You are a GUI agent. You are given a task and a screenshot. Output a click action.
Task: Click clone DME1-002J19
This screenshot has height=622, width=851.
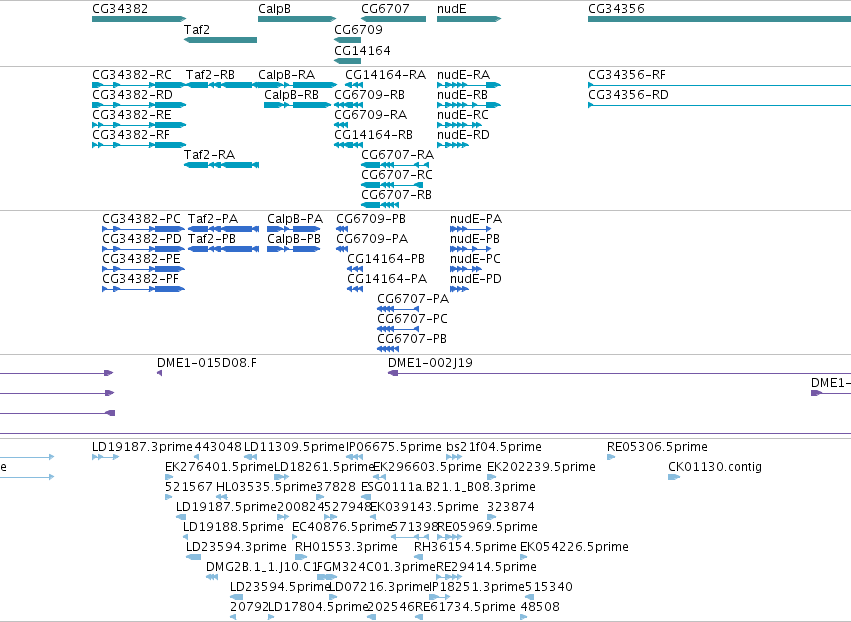tap(619, 373)
